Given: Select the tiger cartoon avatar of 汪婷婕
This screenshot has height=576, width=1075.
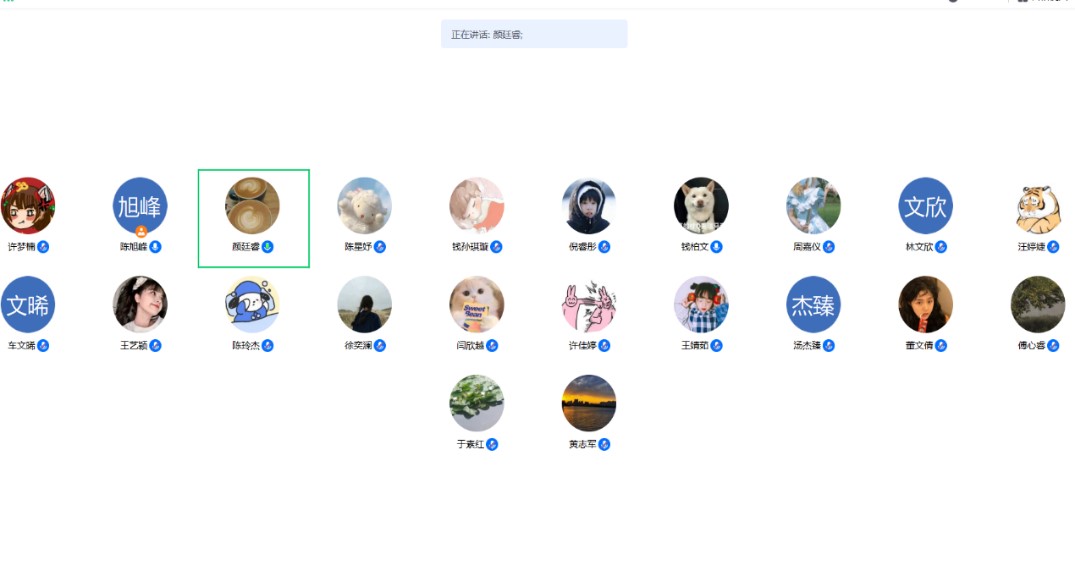Looking at the screenshot, I should coord(1038,206).
